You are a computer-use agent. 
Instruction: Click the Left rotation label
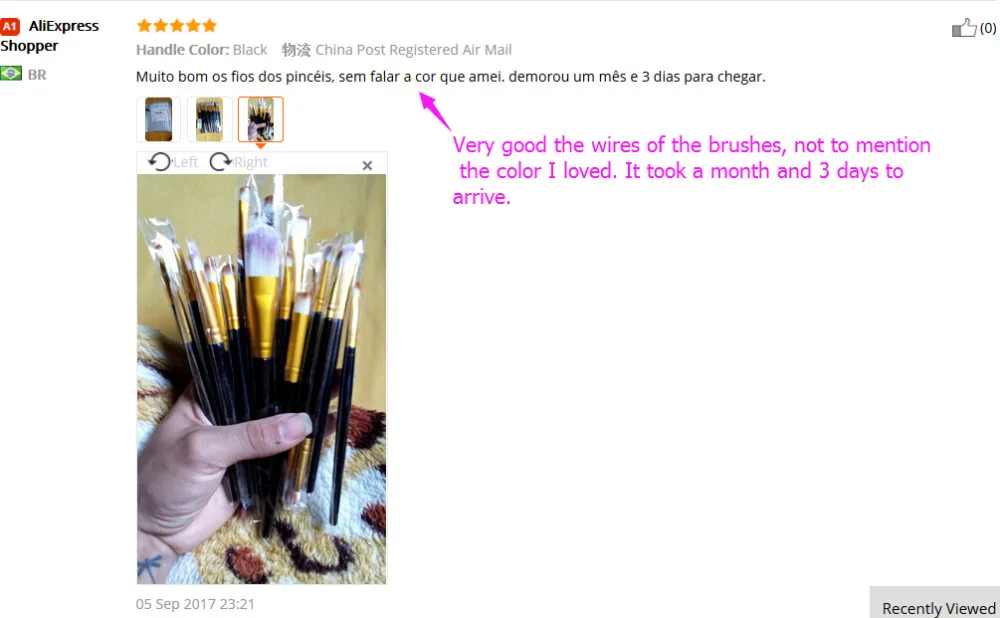(186, 163)
